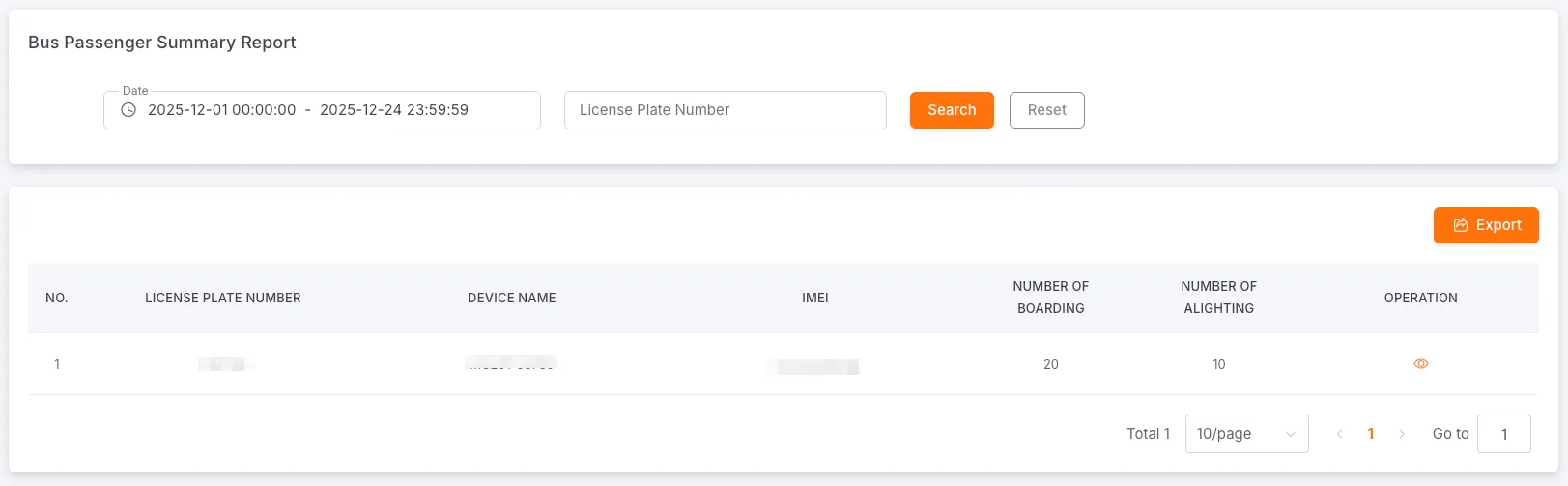Click the NUMBER OF ALIGHTING column header
Screen dimensions: 1568x486
coord(1218,298)
